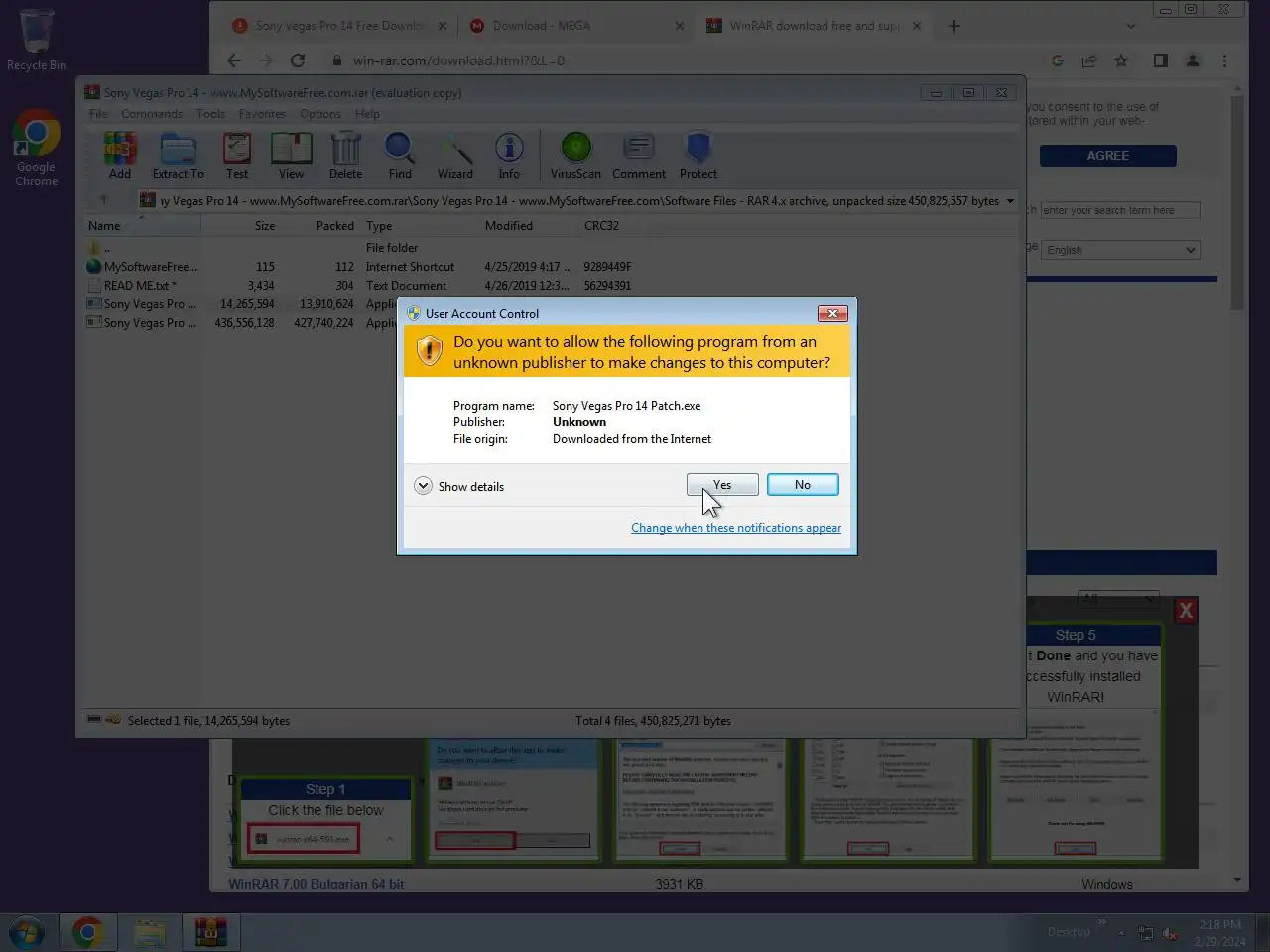Viewport: 1270px width, 952px height.
Task: Click the View toolbar icon in WinRAR
Action: (292, 156)
